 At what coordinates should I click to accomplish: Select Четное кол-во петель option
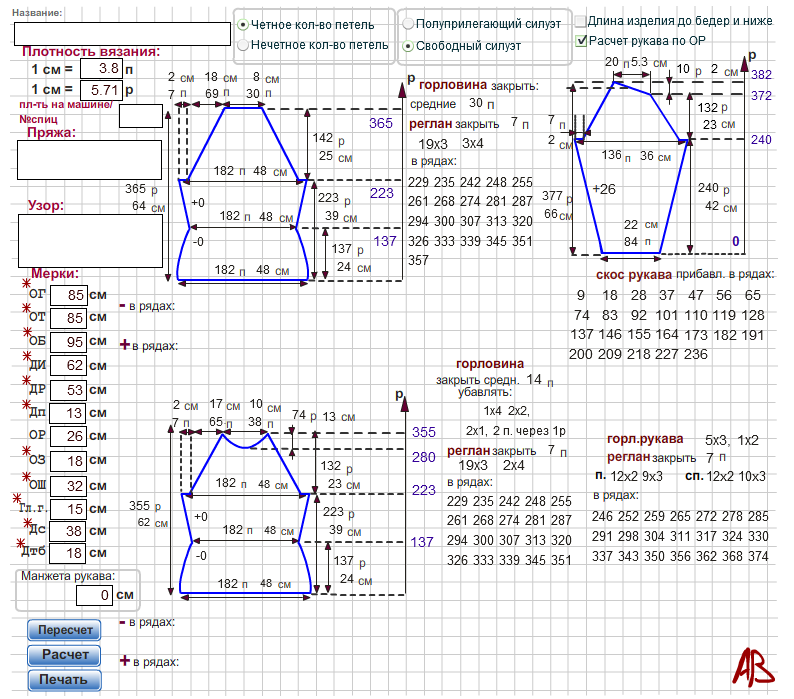[x=244, y=24]
